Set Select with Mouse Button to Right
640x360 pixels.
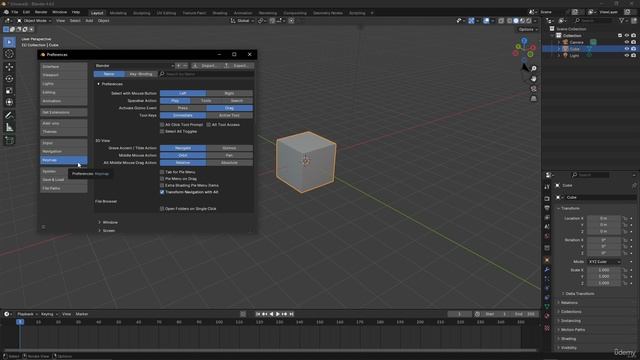click(x=229, y=93)
